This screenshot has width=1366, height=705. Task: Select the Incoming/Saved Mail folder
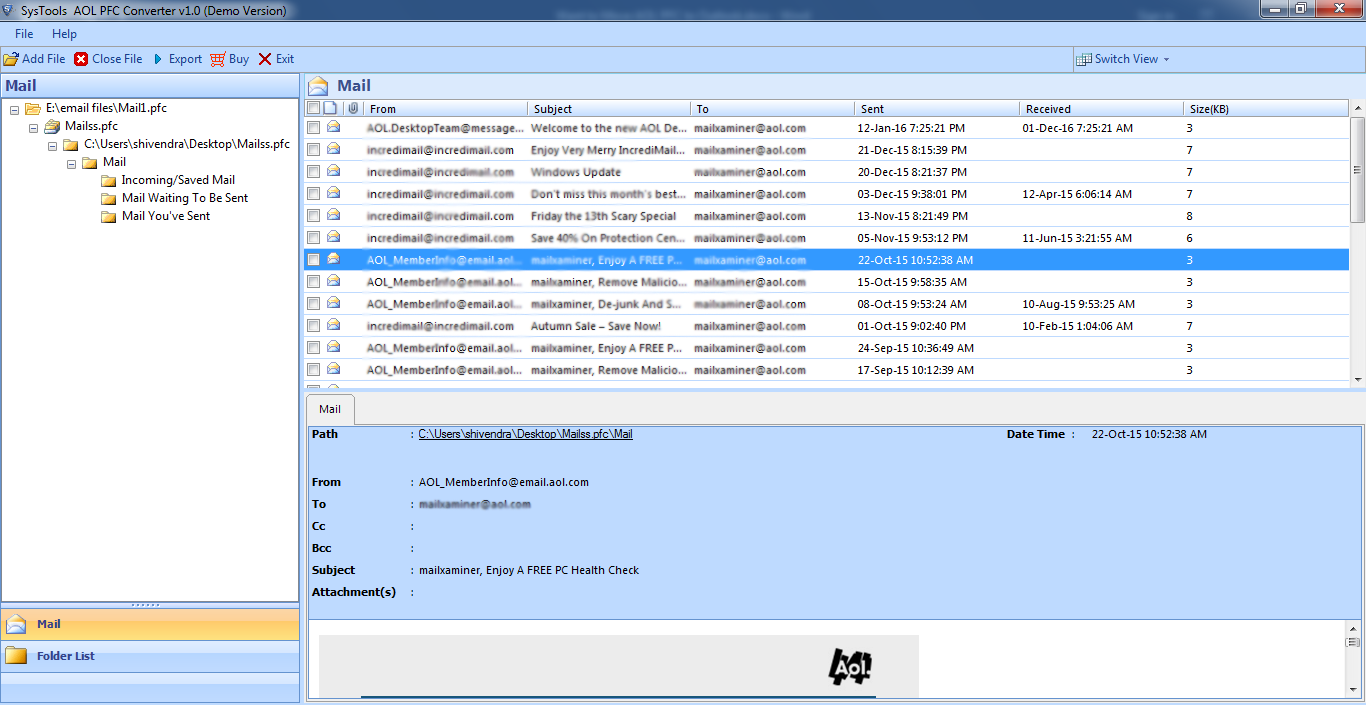tap(178, 180)
